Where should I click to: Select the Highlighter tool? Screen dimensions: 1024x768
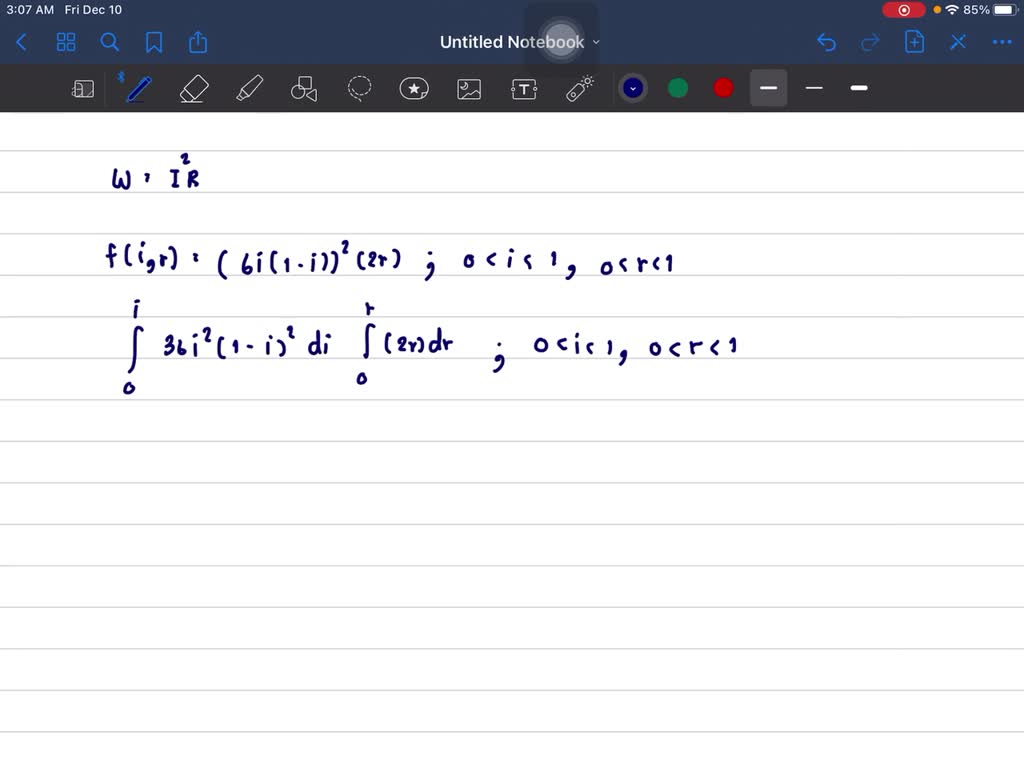click(249, 89)
